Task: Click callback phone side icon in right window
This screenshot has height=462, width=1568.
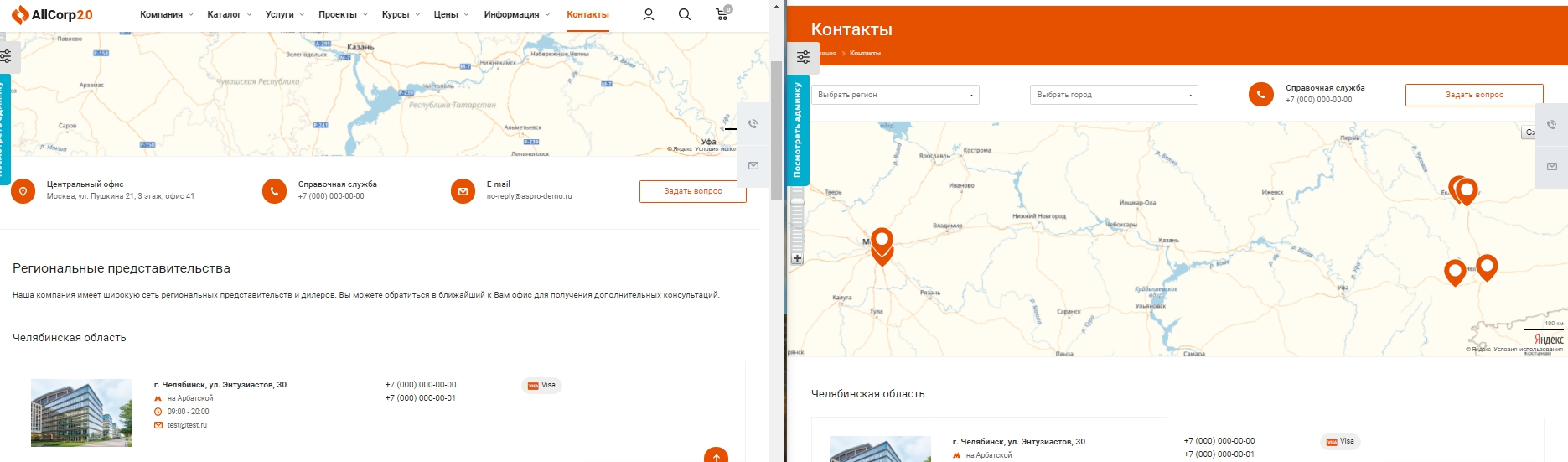Action: coord(1551,124)
